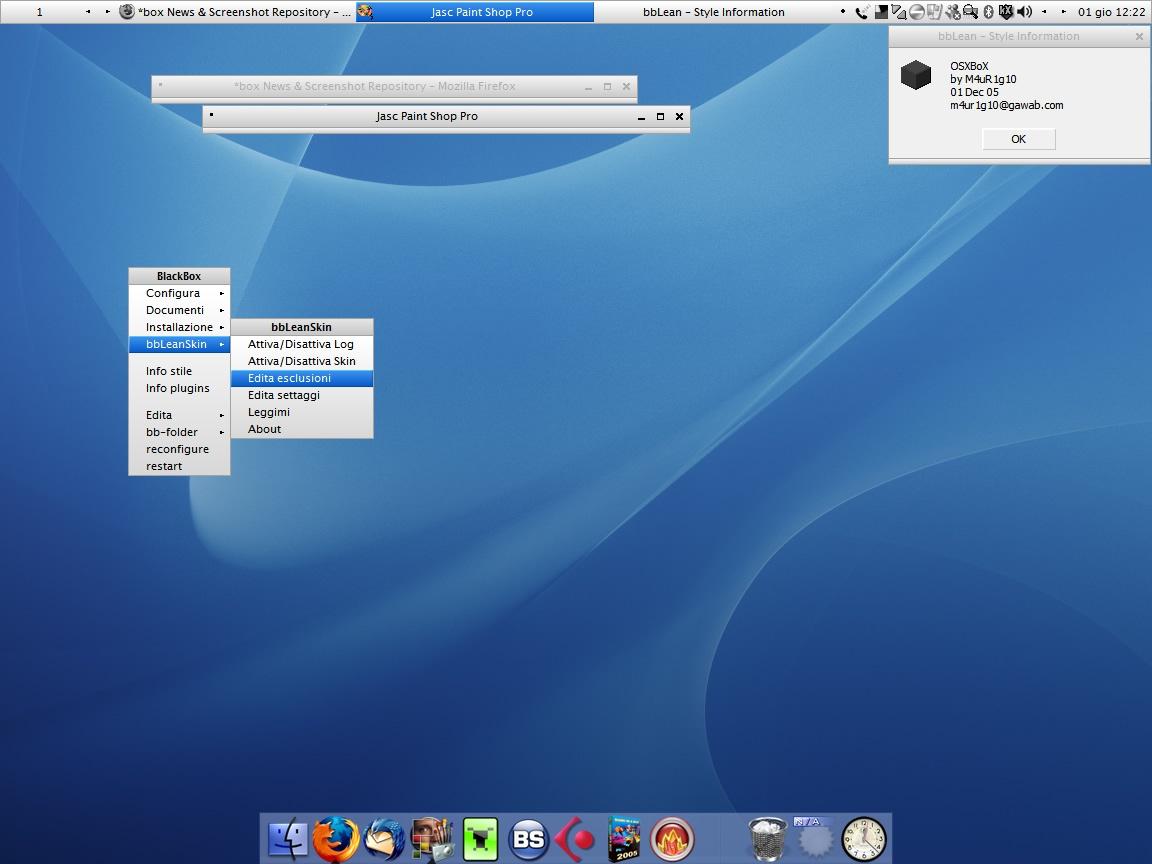Click the left arrow before the clock
The width and height of the screenshot is (1152, 864).
[1044, 12]
